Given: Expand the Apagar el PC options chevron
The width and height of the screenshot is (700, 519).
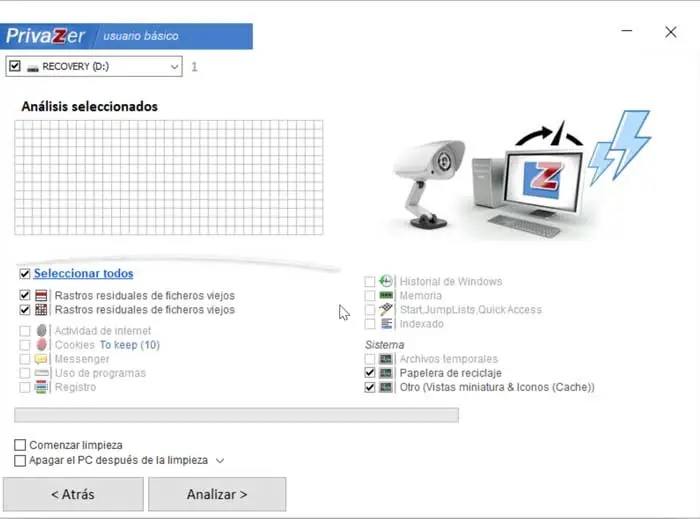Looking at the screenshot, I should pos(220,461).
